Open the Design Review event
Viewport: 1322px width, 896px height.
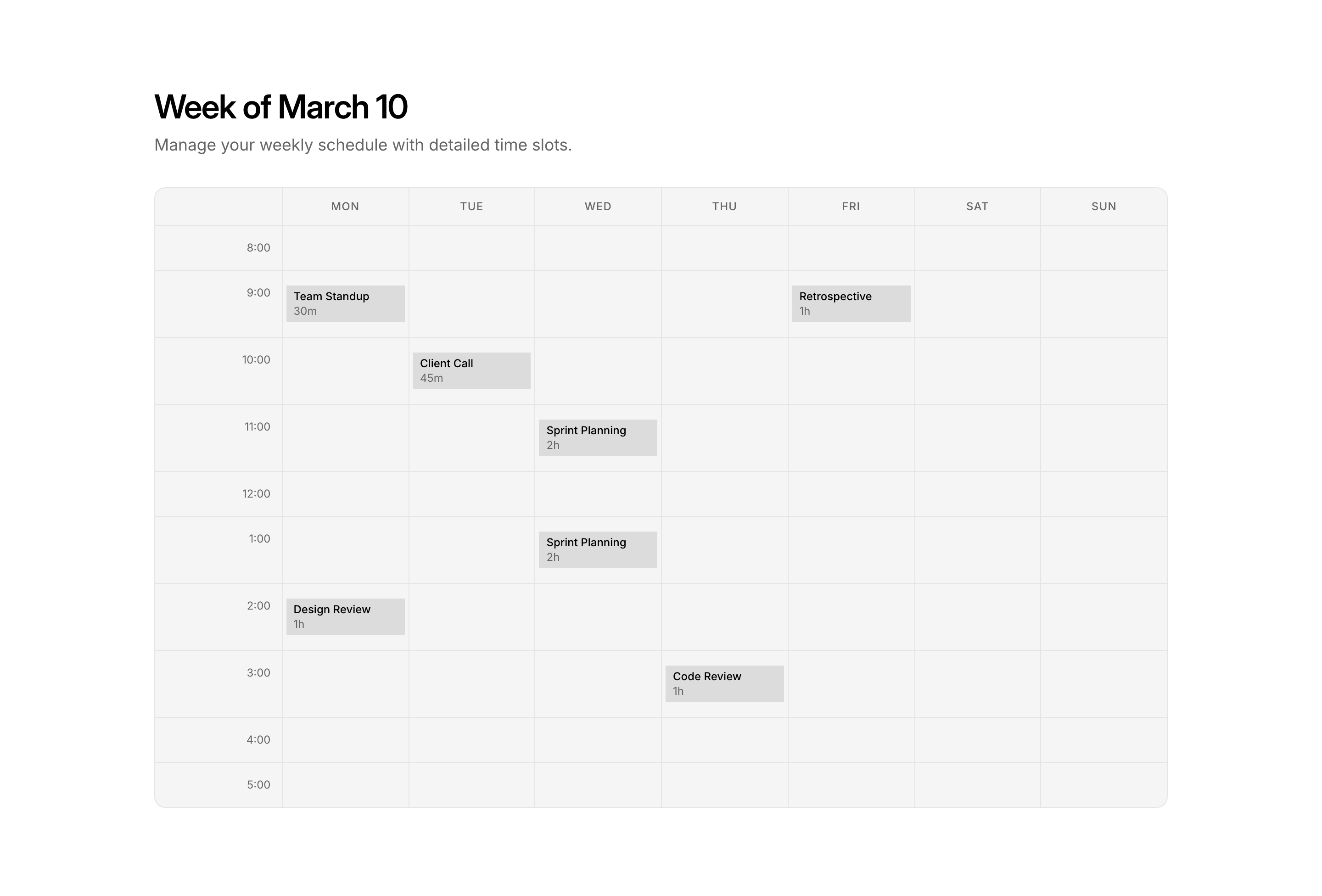click(x=345, y=616)
